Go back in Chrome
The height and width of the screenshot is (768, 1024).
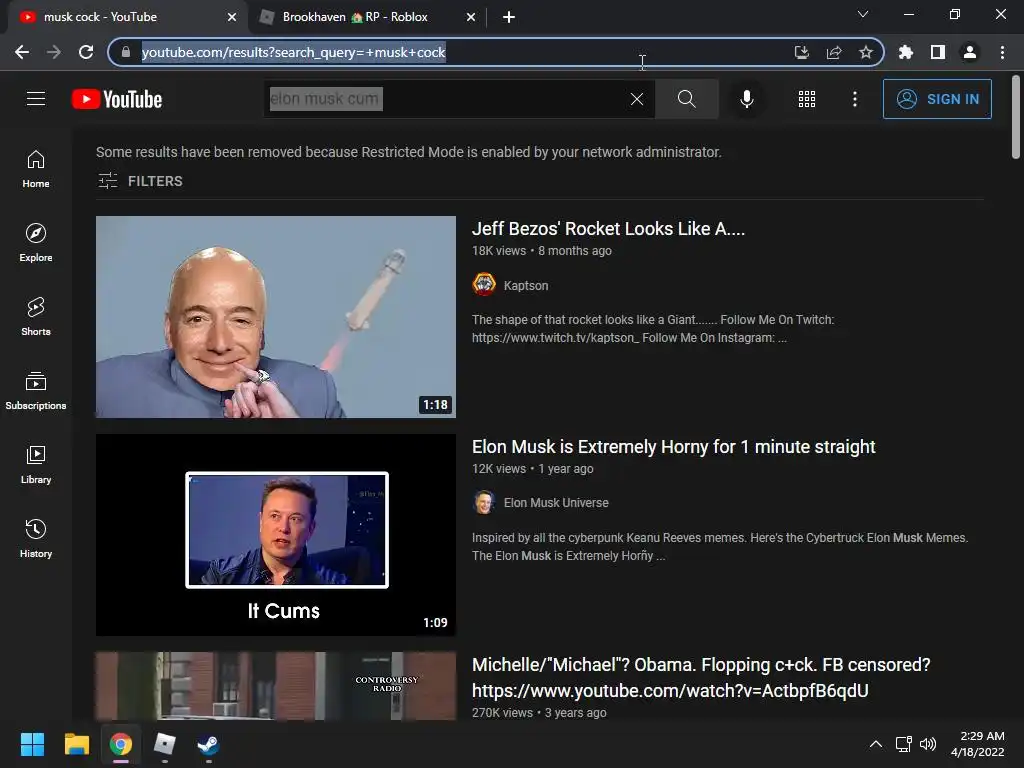click(x=22, y=52)
